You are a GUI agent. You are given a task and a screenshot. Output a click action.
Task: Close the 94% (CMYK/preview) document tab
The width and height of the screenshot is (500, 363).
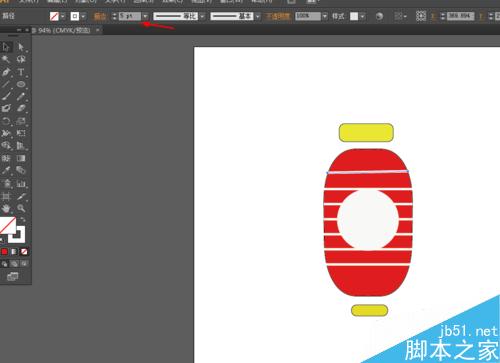point(98,30)
